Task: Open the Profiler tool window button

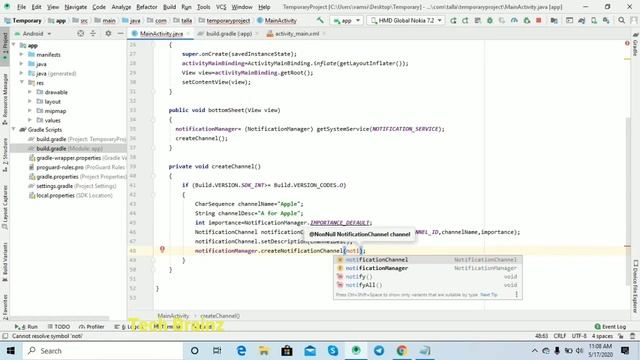Action: pos(91,327)
